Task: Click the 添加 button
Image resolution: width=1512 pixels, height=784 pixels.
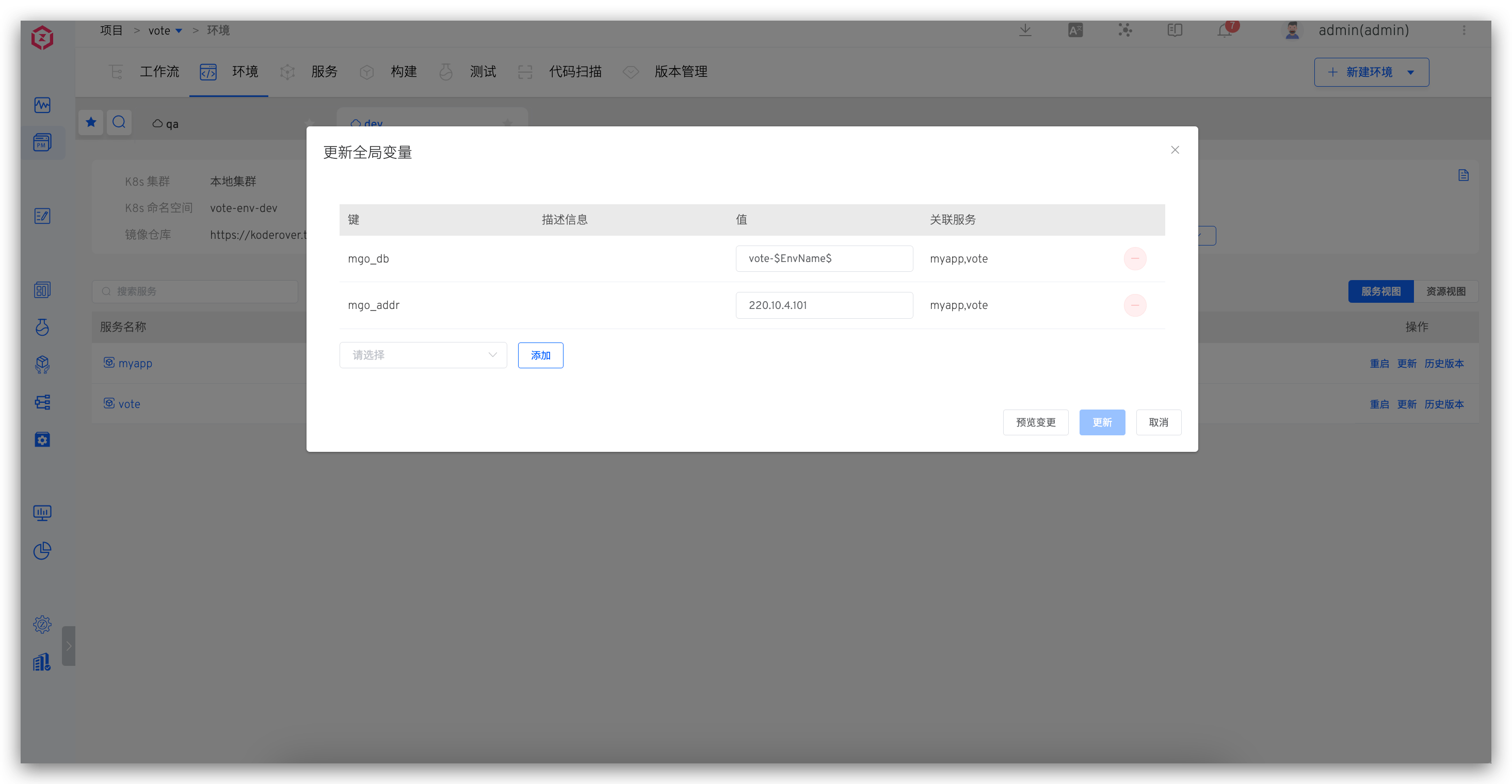Action: click(x=541, y=355)
